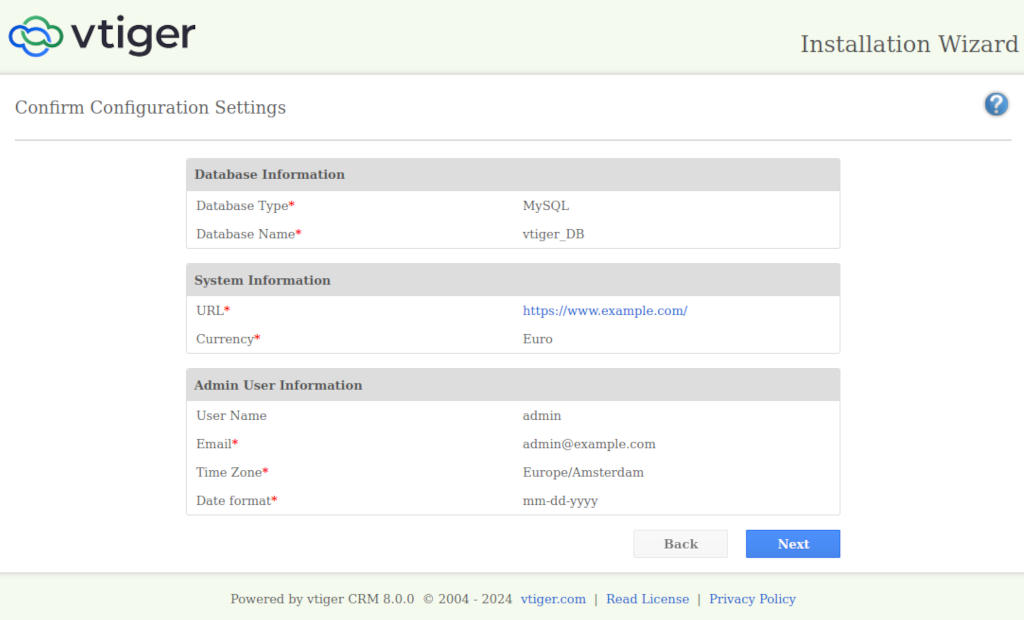
Task: Click the blue Next button
Action: click(793, 544)
